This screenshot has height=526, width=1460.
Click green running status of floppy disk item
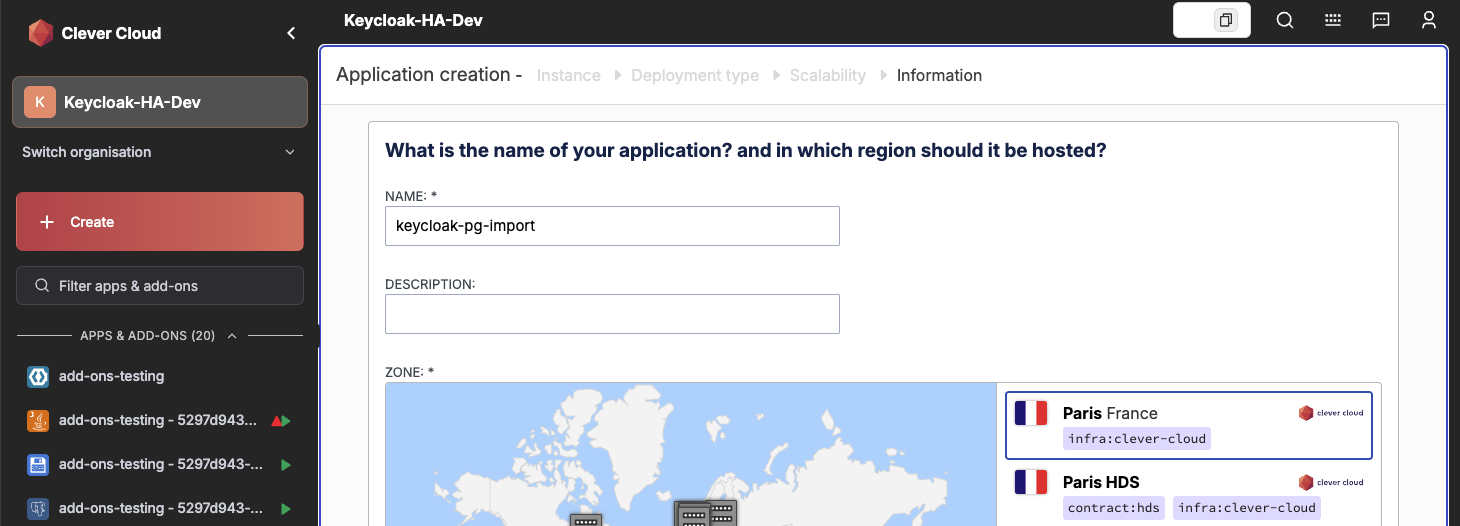click(x=286, y=465)
